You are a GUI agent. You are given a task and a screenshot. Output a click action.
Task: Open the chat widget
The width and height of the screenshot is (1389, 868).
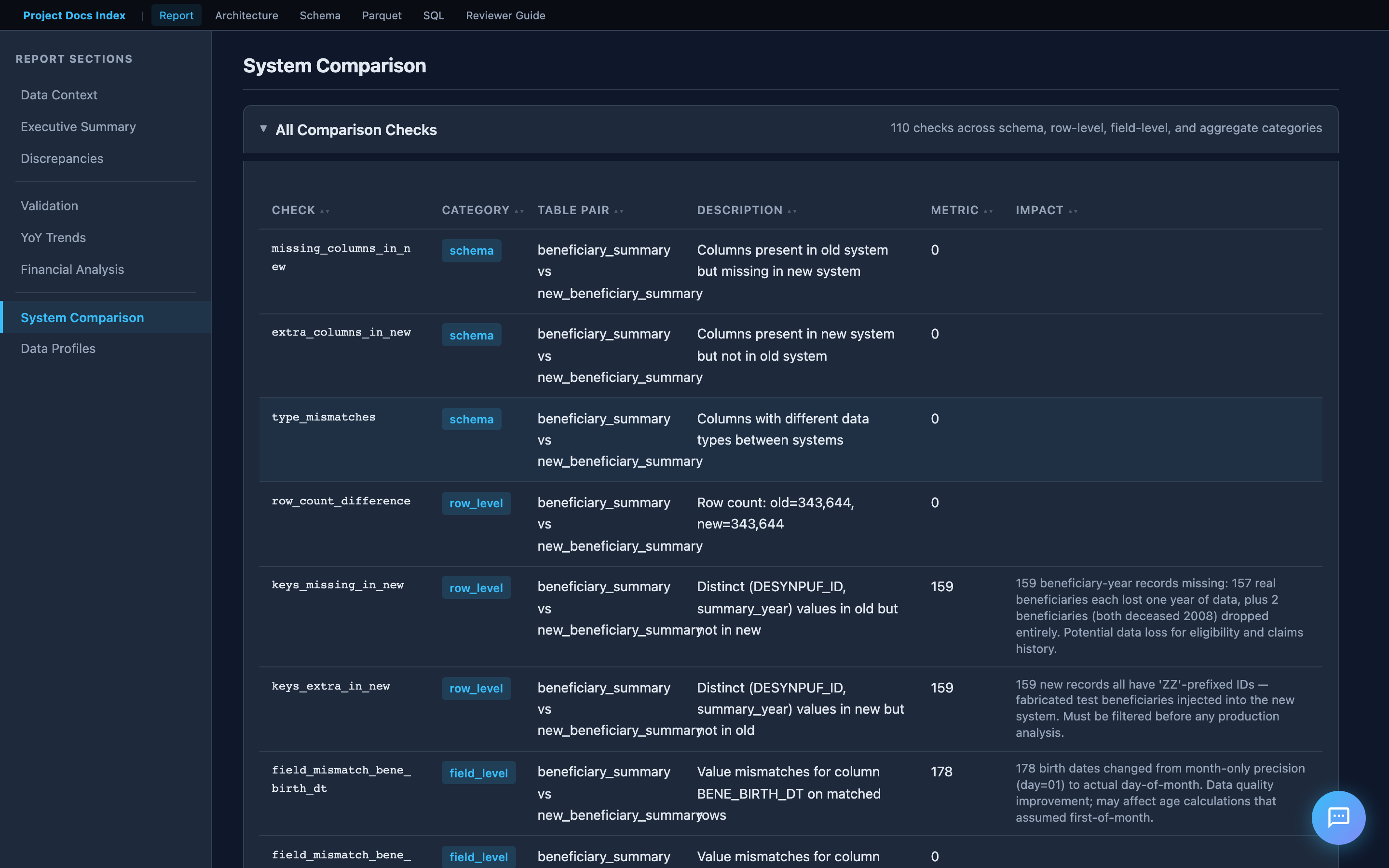1338,817
